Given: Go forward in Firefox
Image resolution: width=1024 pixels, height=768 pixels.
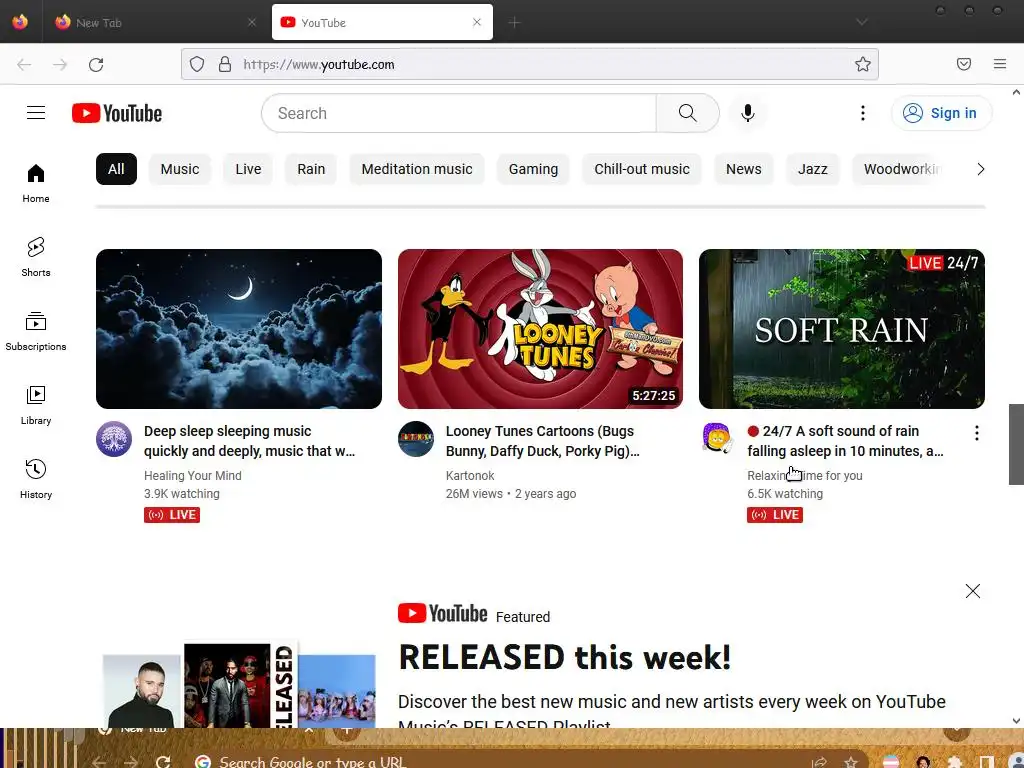Looking at the screenshot, I should tap(60, 65).
